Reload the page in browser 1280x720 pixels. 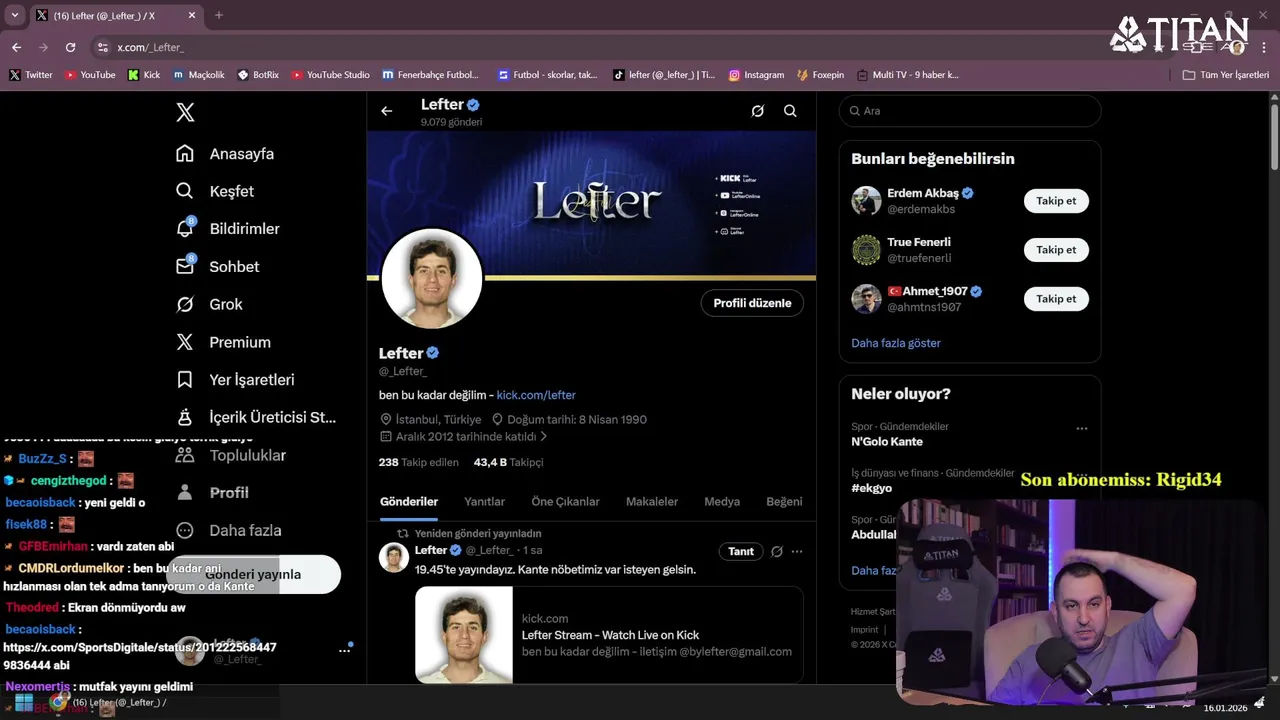coord(70,47)
